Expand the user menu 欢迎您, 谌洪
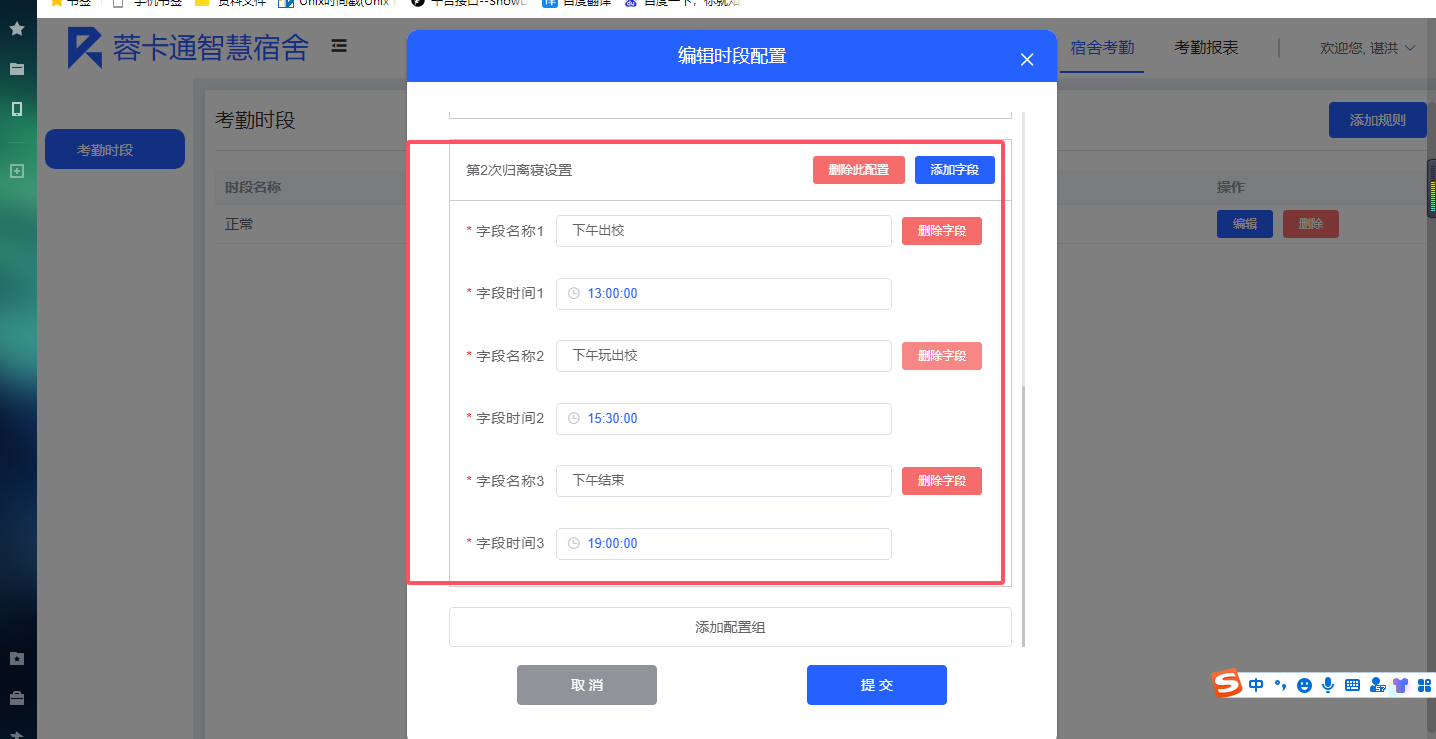This screenshot has height=739, width=1436. (1367, 48)
